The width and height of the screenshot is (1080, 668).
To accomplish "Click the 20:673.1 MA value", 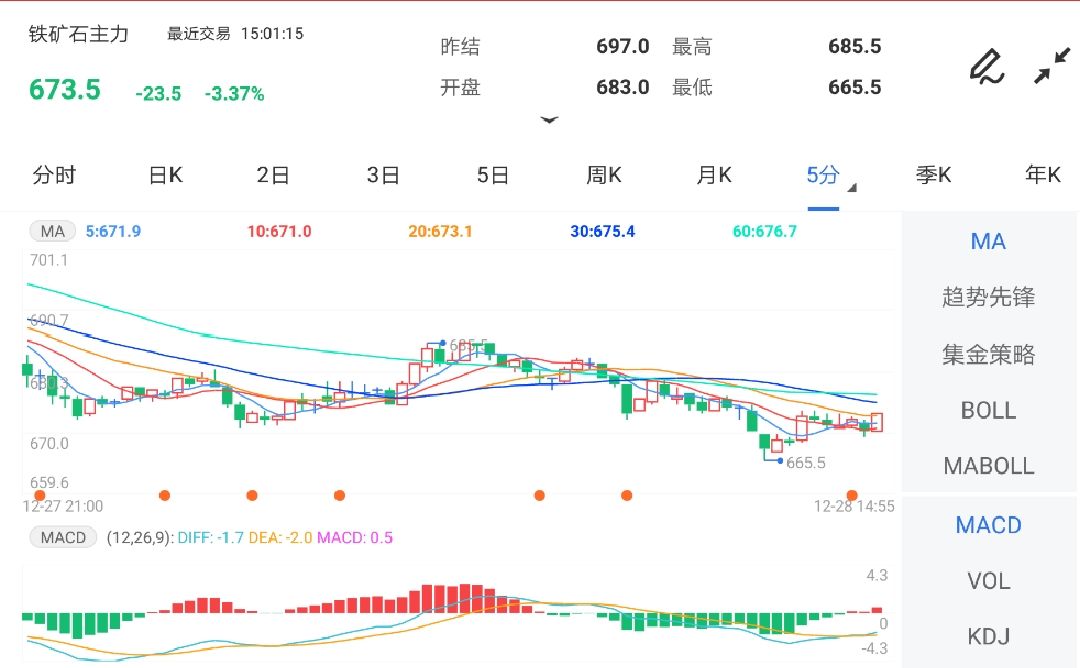I will click(x=440, y=231).
